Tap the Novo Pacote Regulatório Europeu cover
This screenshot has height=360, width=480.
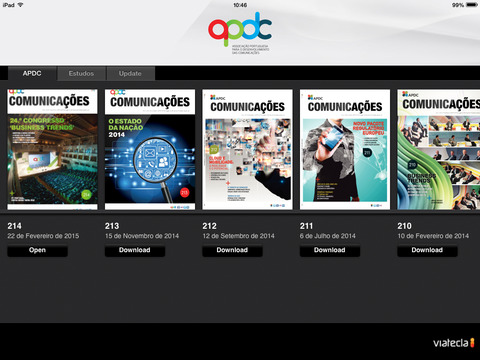(x=345, y=149)
